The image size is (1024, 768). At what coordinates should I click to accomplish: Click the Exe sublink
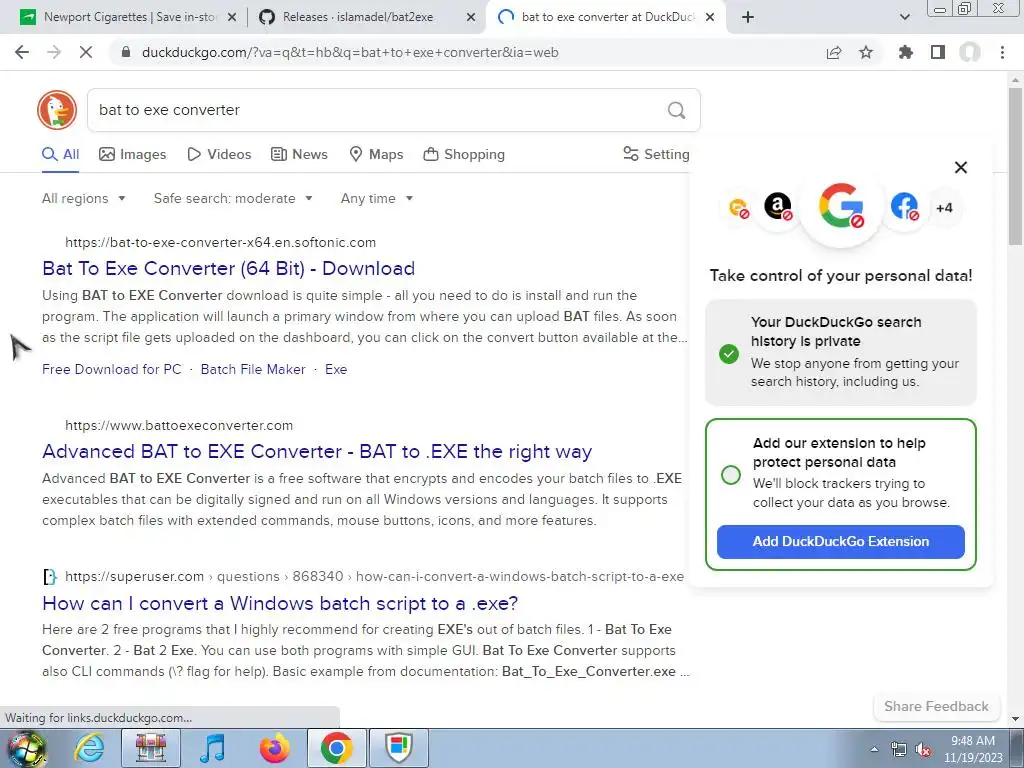click(336, 369)
